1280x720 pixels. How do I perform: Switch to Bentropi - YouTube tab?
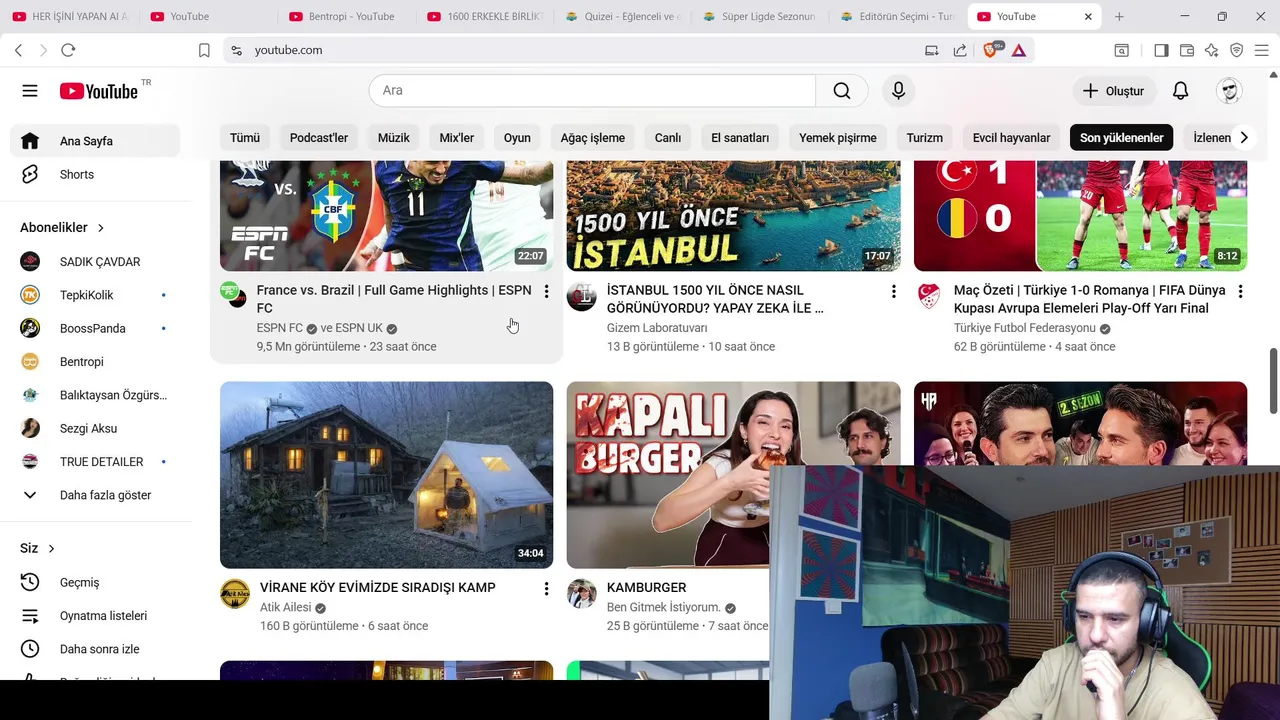347,16
